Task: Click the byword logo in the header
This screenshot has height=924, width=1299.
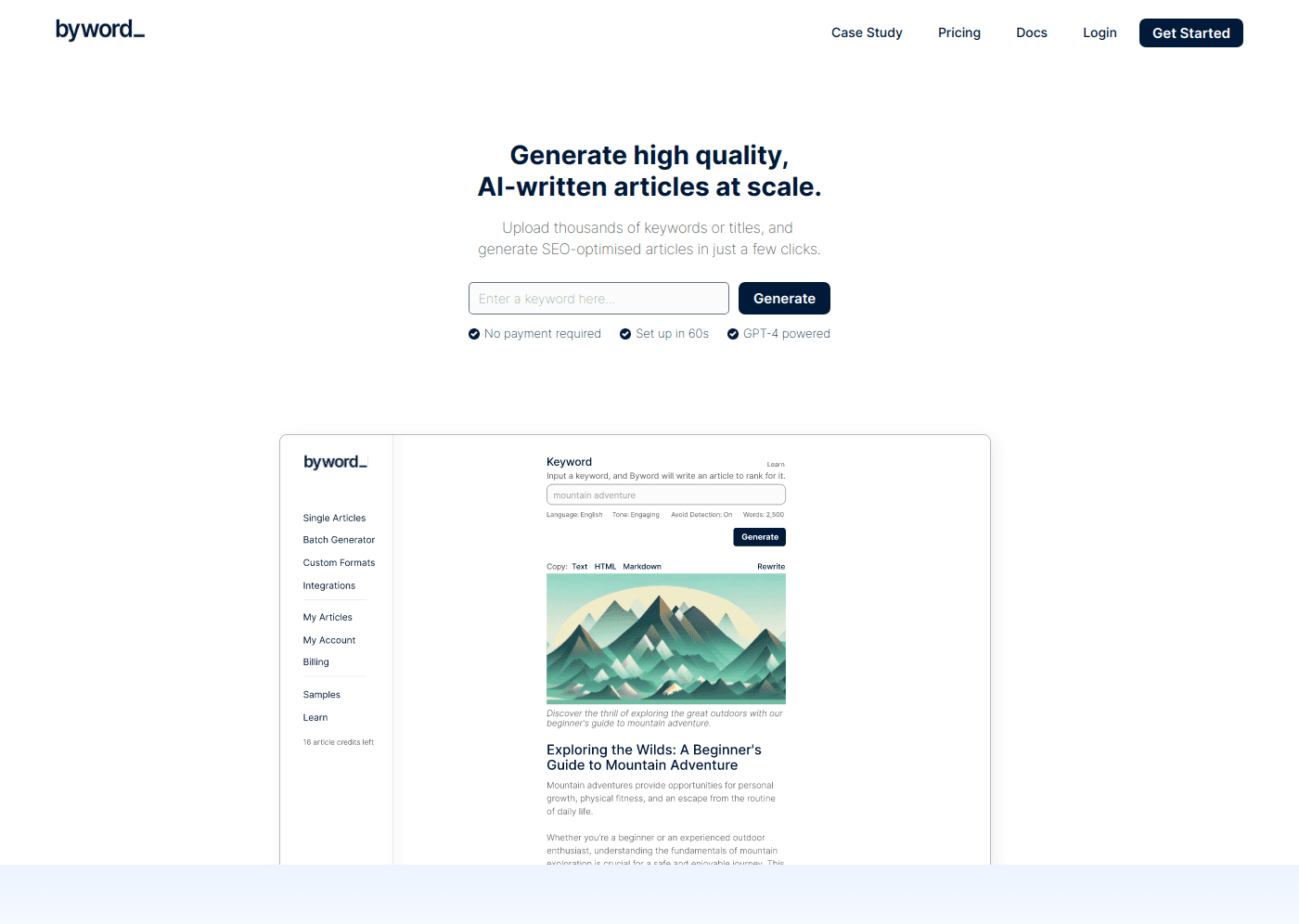Action: click(100, 31)
